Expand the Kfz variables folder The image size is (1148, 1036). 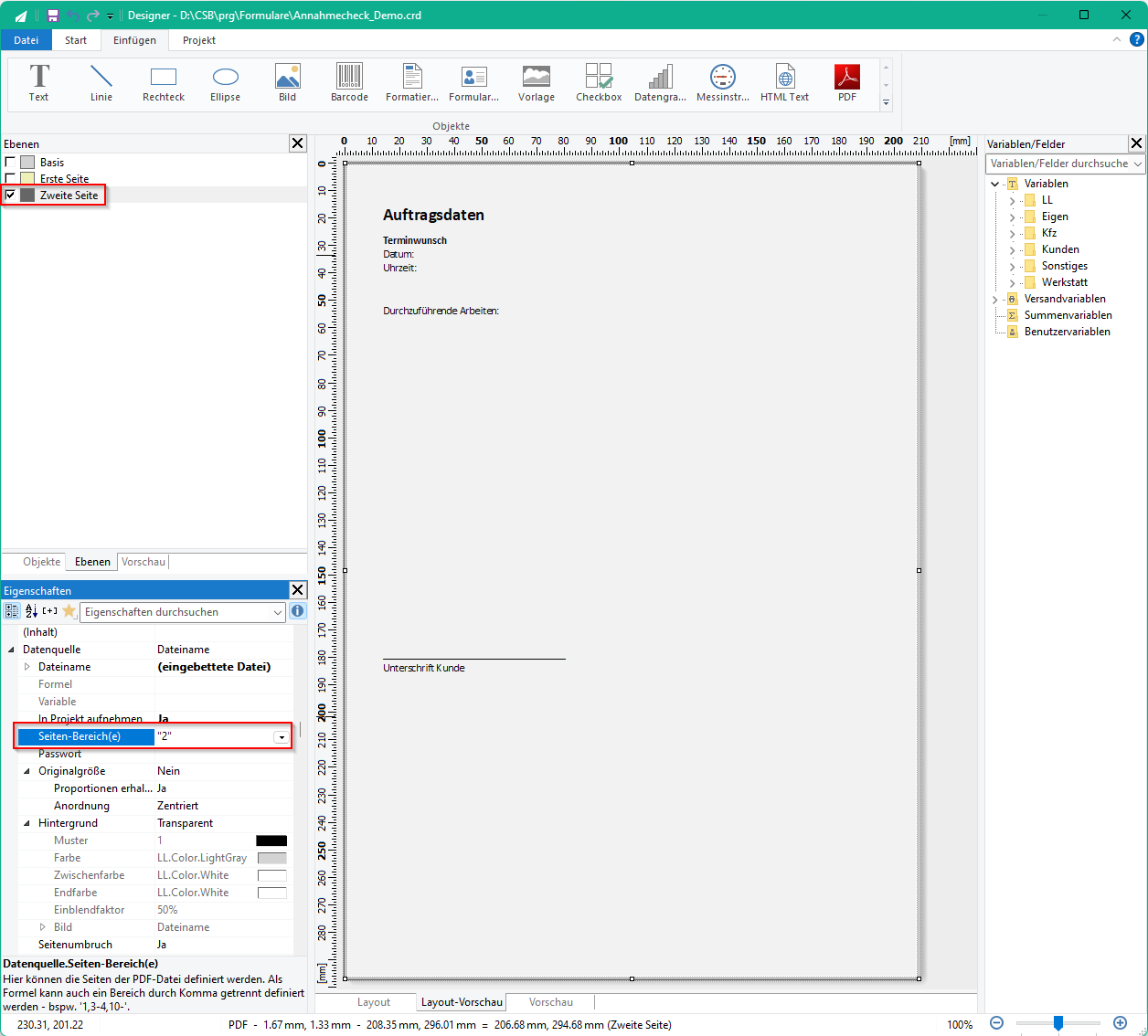click(x=1012, y=233)
